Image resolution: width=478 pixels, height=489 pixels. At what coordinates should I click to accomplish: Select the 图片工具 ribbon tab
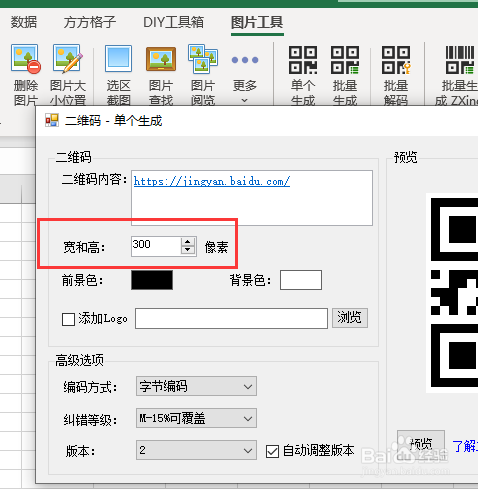click(257, 22)
